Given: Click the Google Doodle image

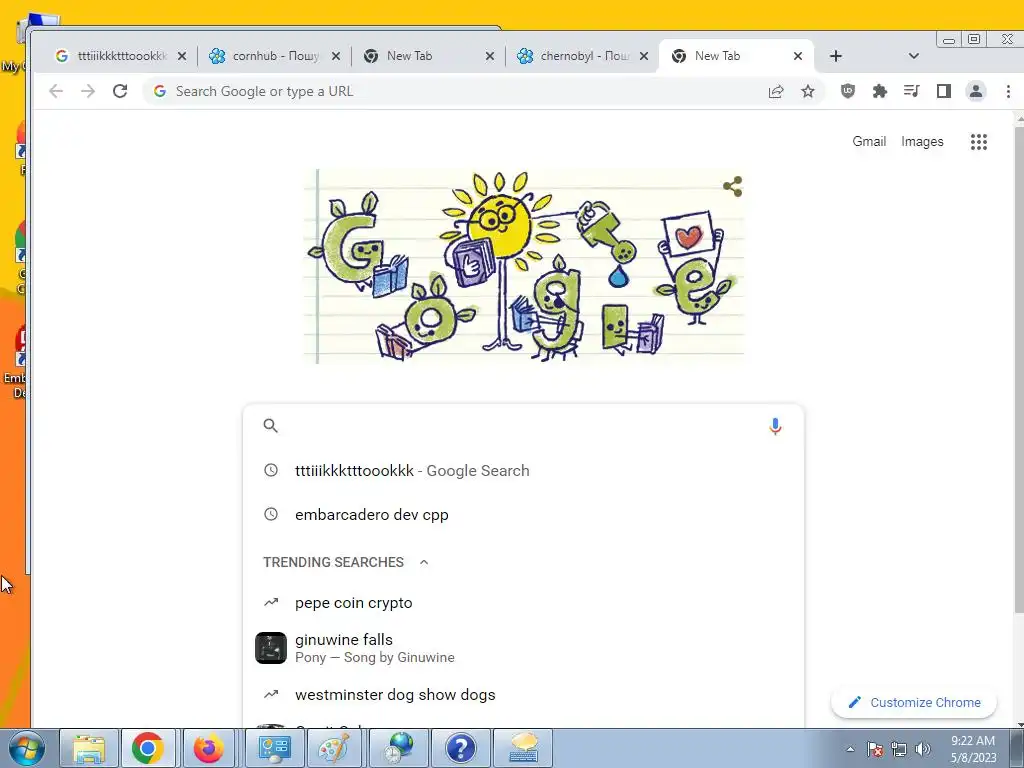Looking at the screenshot, I should point(524,266).
